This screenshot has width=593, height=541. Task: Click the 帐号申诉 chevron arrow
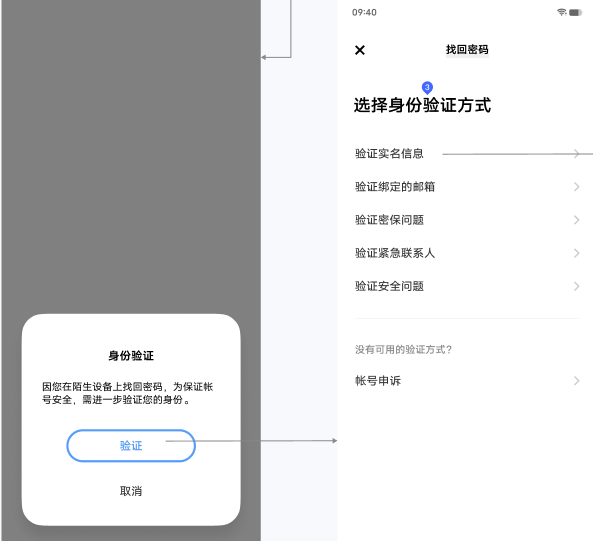click(x=576, y=381)
